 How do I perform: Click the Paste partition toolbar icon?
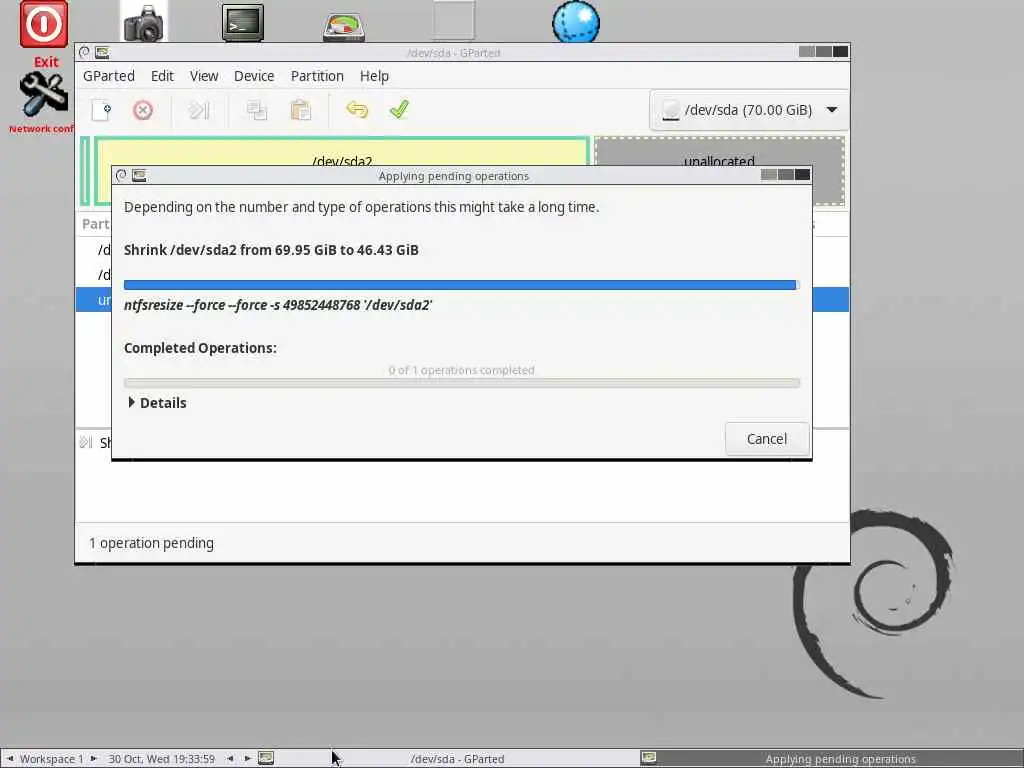(x=300, y=110)
